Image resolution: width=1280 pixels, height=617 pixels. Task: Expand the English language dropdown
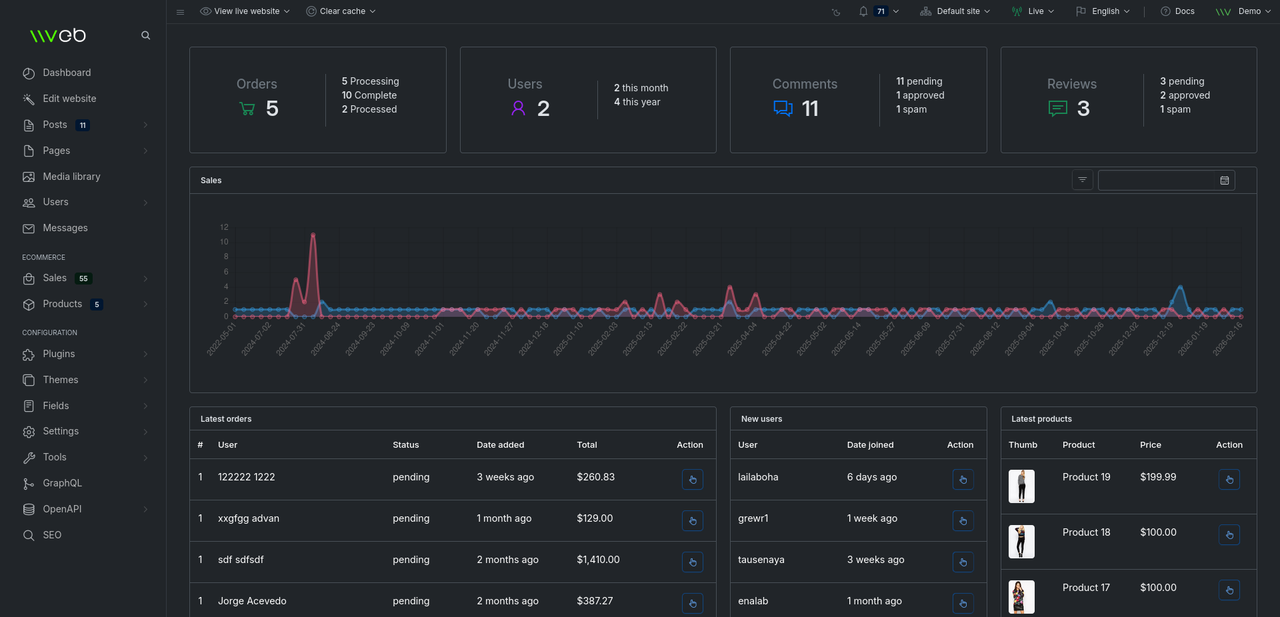coord(1103,11)
